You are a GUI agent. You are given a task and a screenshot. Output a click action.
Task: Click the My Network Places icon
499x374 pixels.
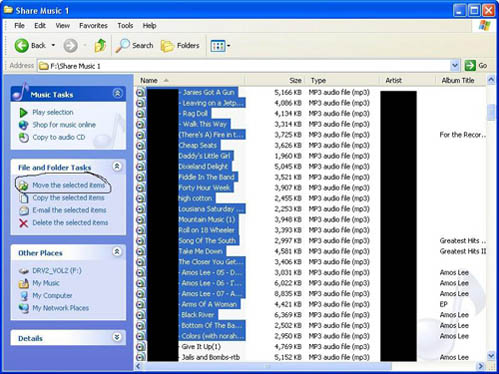pos(23,308)
